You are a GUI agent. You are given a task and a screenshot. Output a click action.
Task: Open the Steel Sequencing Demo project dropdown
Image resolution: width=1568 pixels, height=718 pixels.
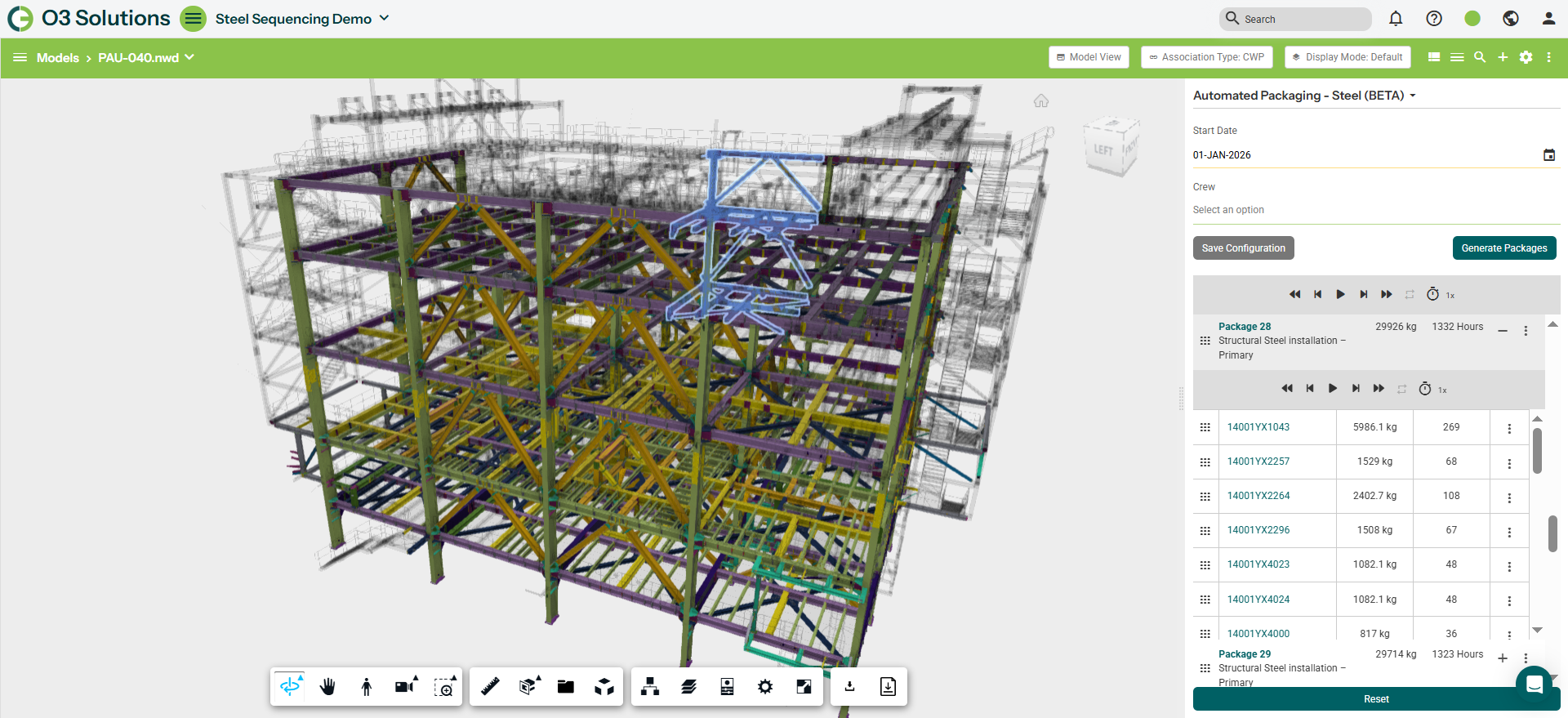tap(302, 19)
